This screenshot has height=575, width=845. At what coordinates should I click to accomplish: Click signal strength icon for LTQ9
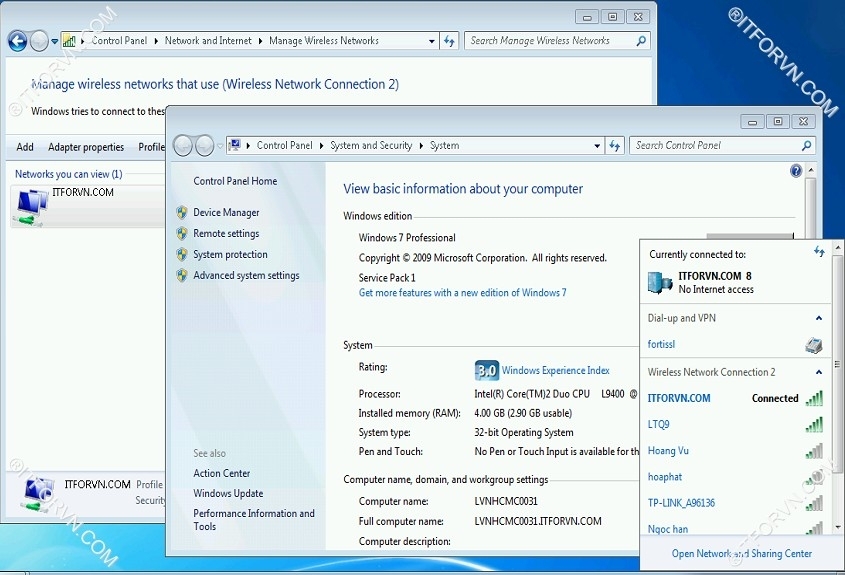[814, 425]
